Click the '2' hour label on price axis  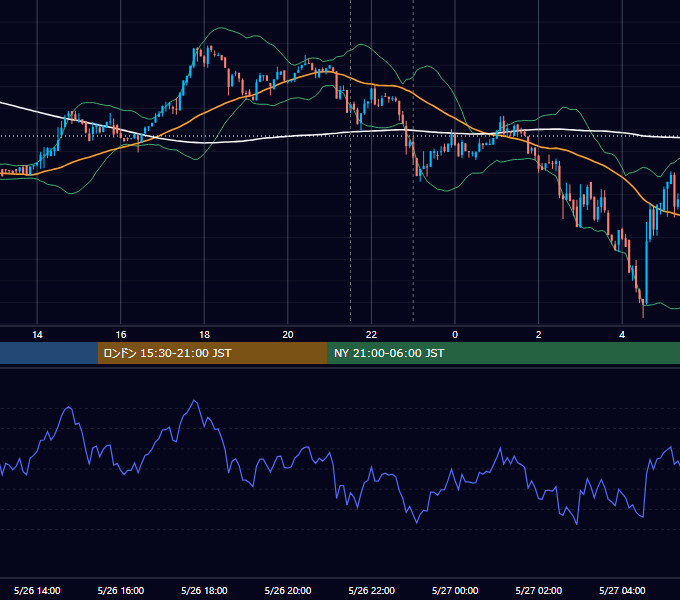(x=538, y=335)
